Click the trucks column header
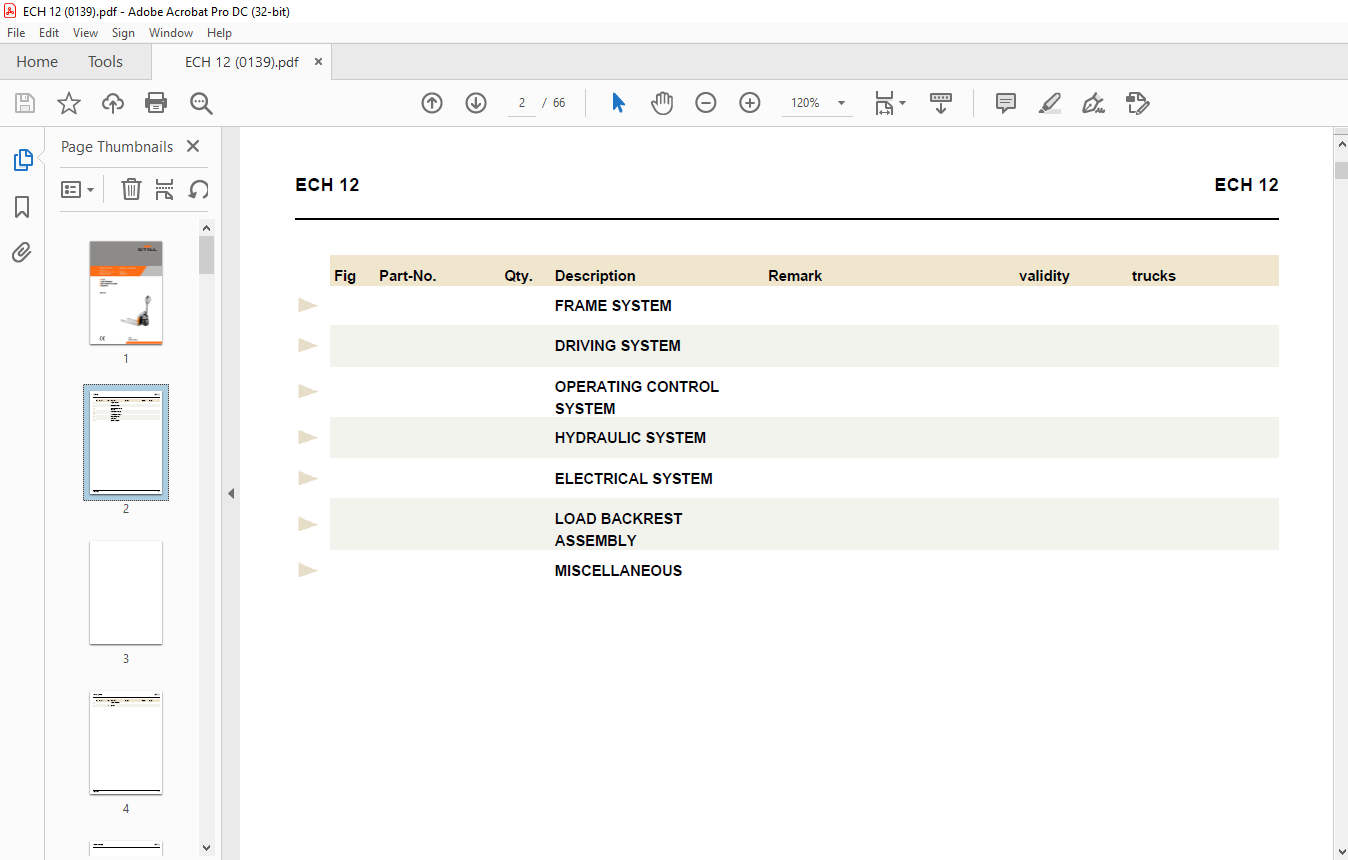Viewport: 1348px width, 860px height. coord(1154,276)
